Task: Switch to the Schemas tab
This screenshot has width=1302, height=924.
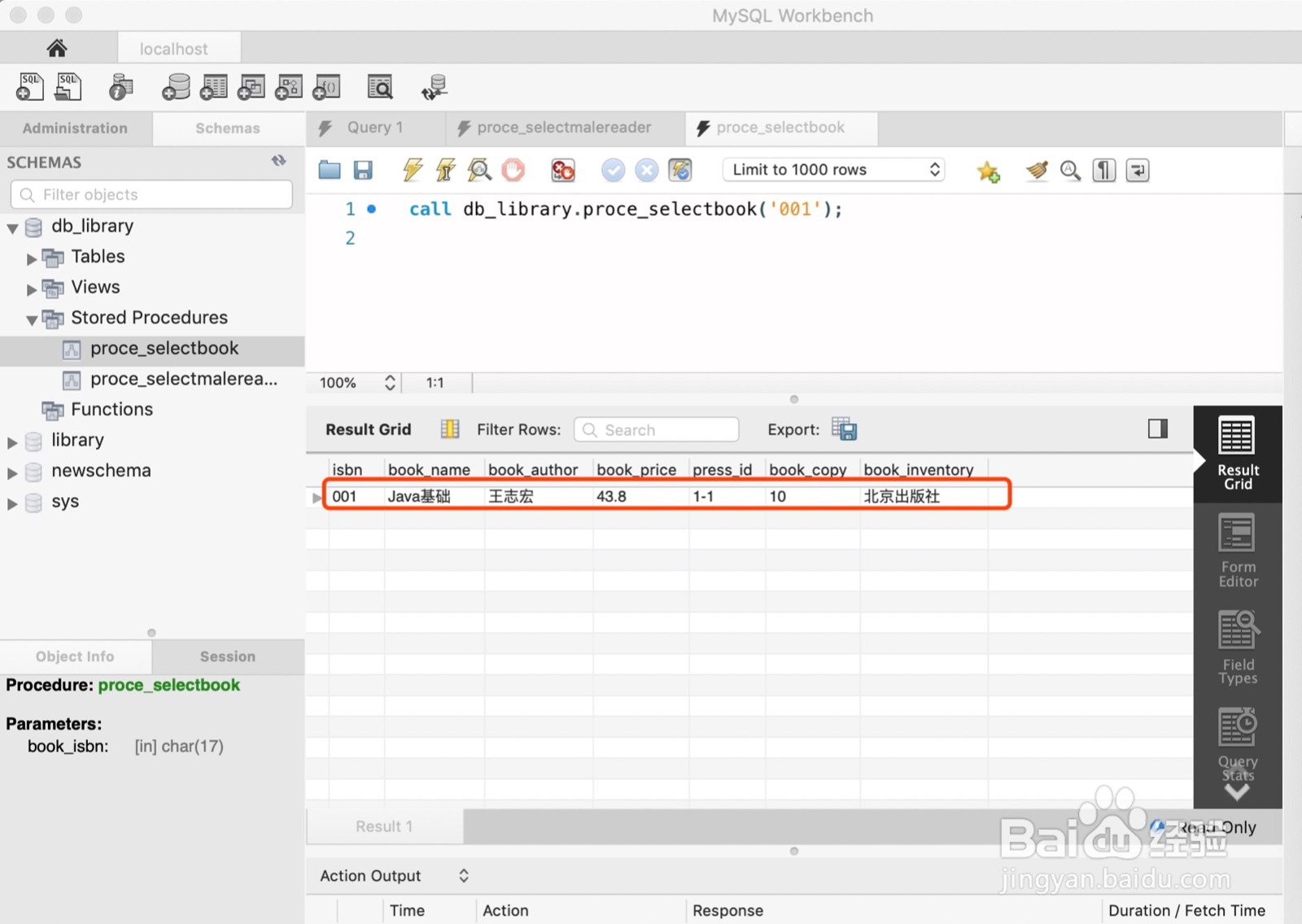Action: coord(228,128)
